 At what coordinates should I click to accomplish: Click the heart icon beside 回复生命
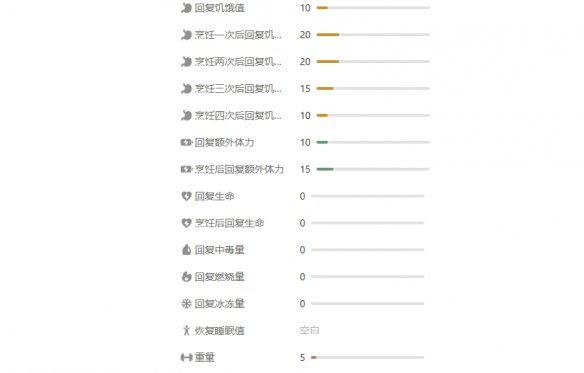point(186,196)
